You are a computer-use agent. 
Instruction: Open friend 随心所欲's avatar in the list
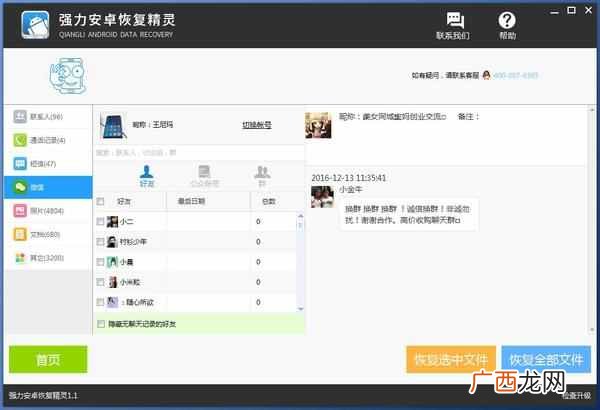112,302
